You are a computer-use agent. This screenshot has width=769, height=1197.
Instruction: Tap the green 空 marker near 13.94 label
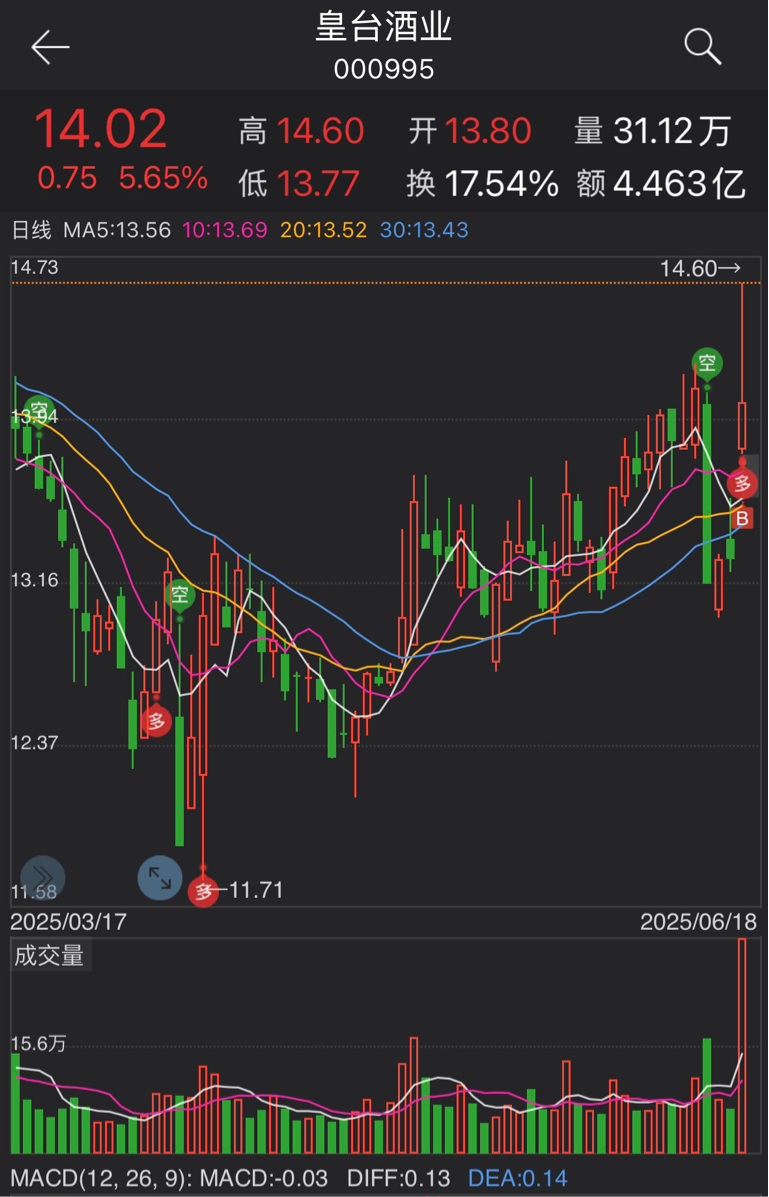point(39,411)
